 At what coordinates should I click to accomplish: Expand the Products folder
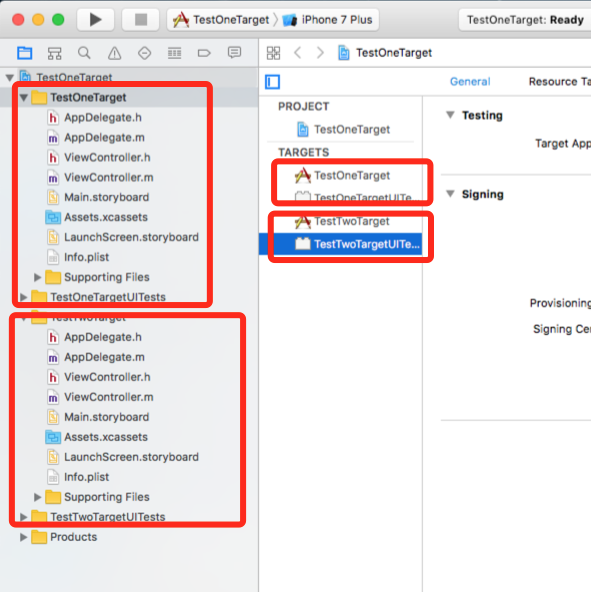[x=23, y=537]
